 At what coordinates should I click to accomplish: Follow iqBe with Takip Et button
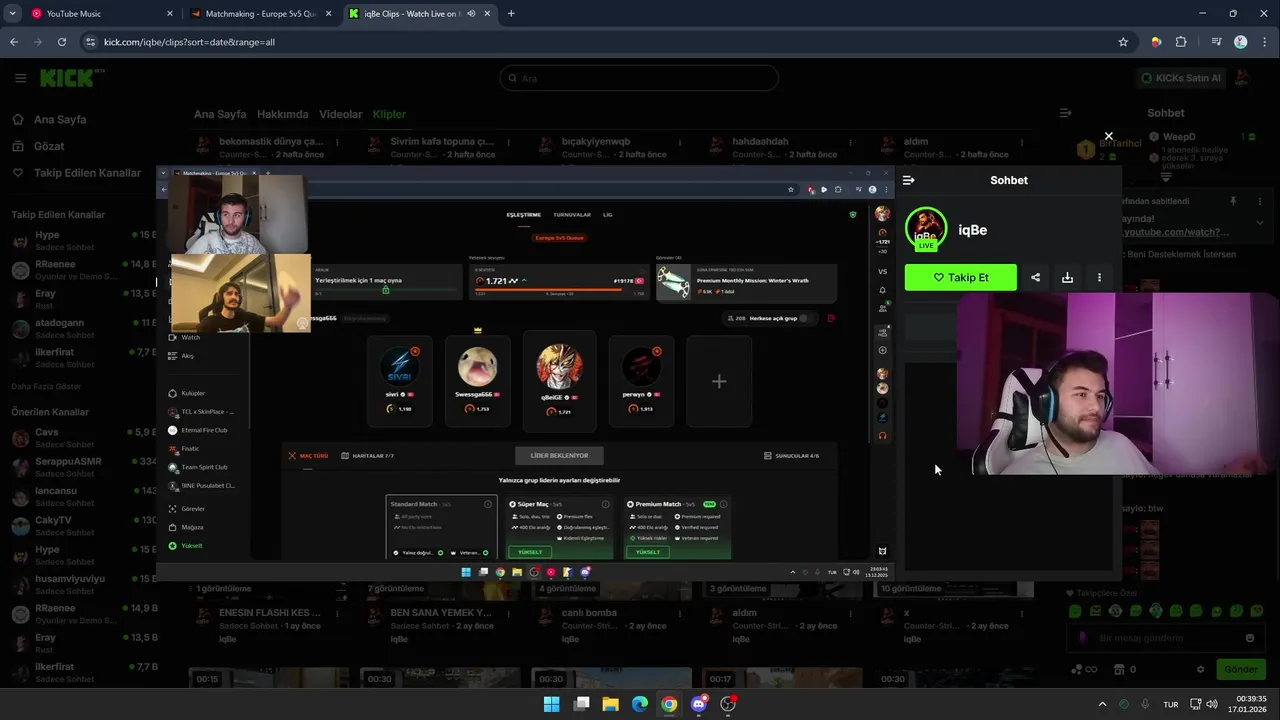961,278
